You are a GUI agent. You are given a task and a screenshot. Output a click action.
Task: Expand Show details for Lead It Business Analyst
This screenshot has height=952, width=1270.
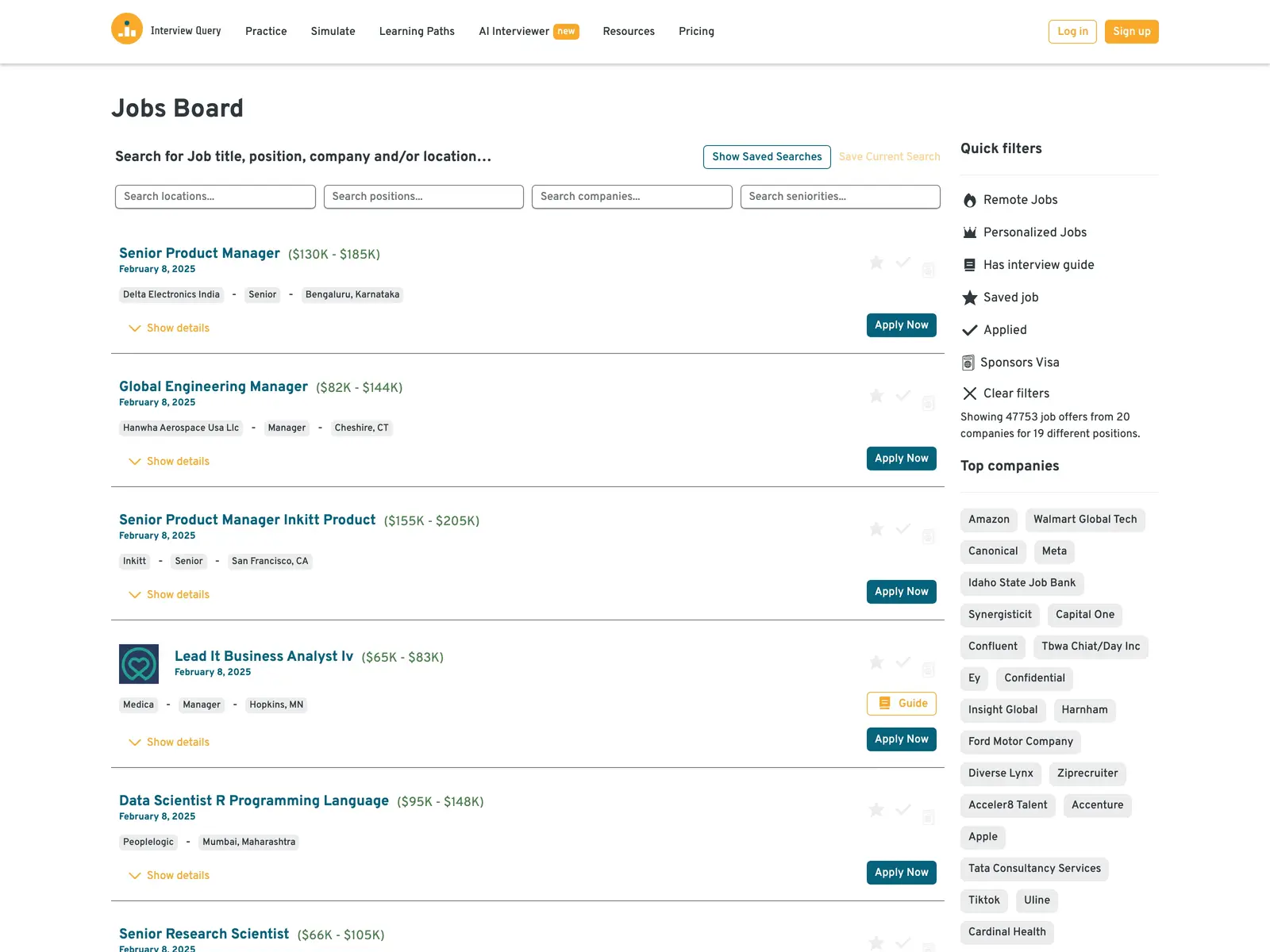point(169,743)
